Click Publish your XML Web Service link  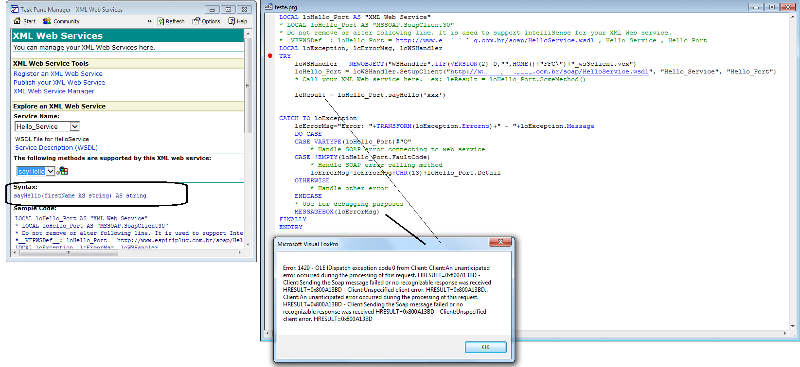point(59,82)
